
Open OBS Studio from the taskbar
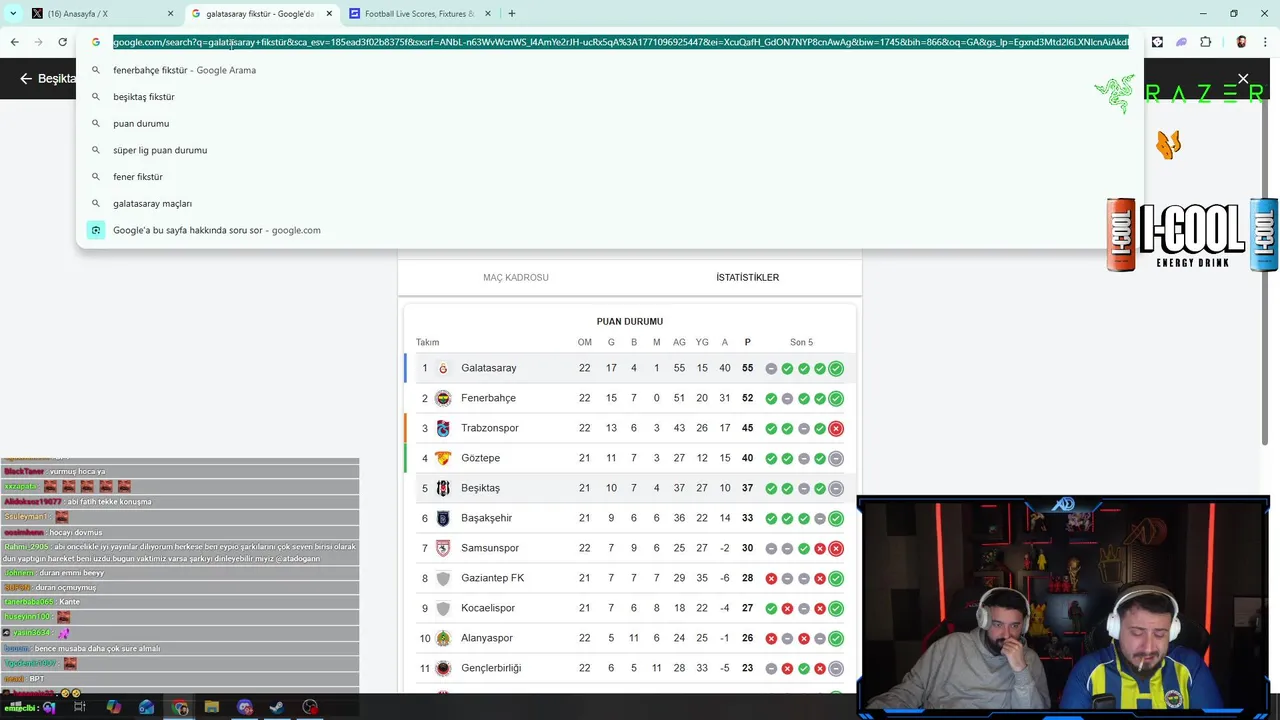[310, 707]
